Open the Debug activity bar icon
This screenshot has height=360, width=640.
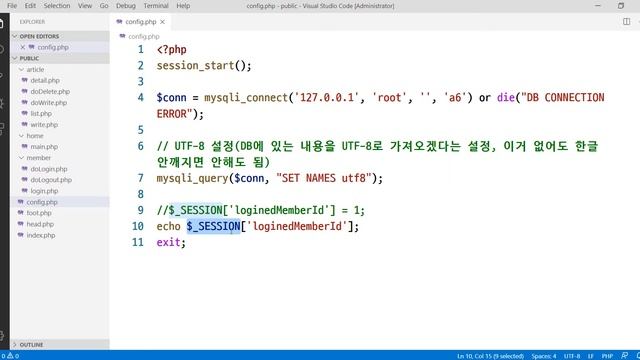click(2, 102)
